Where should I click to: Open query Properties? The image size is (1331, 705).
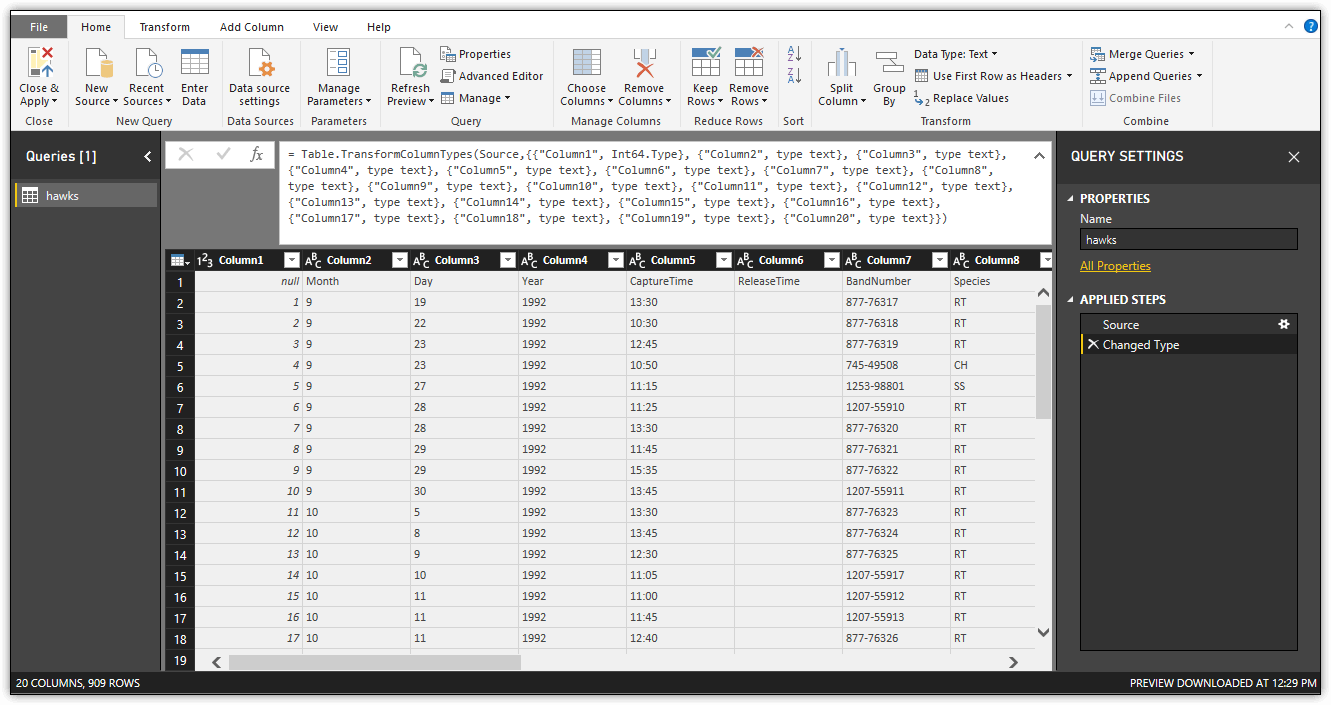pyautogui.click(x=476, y=54)
